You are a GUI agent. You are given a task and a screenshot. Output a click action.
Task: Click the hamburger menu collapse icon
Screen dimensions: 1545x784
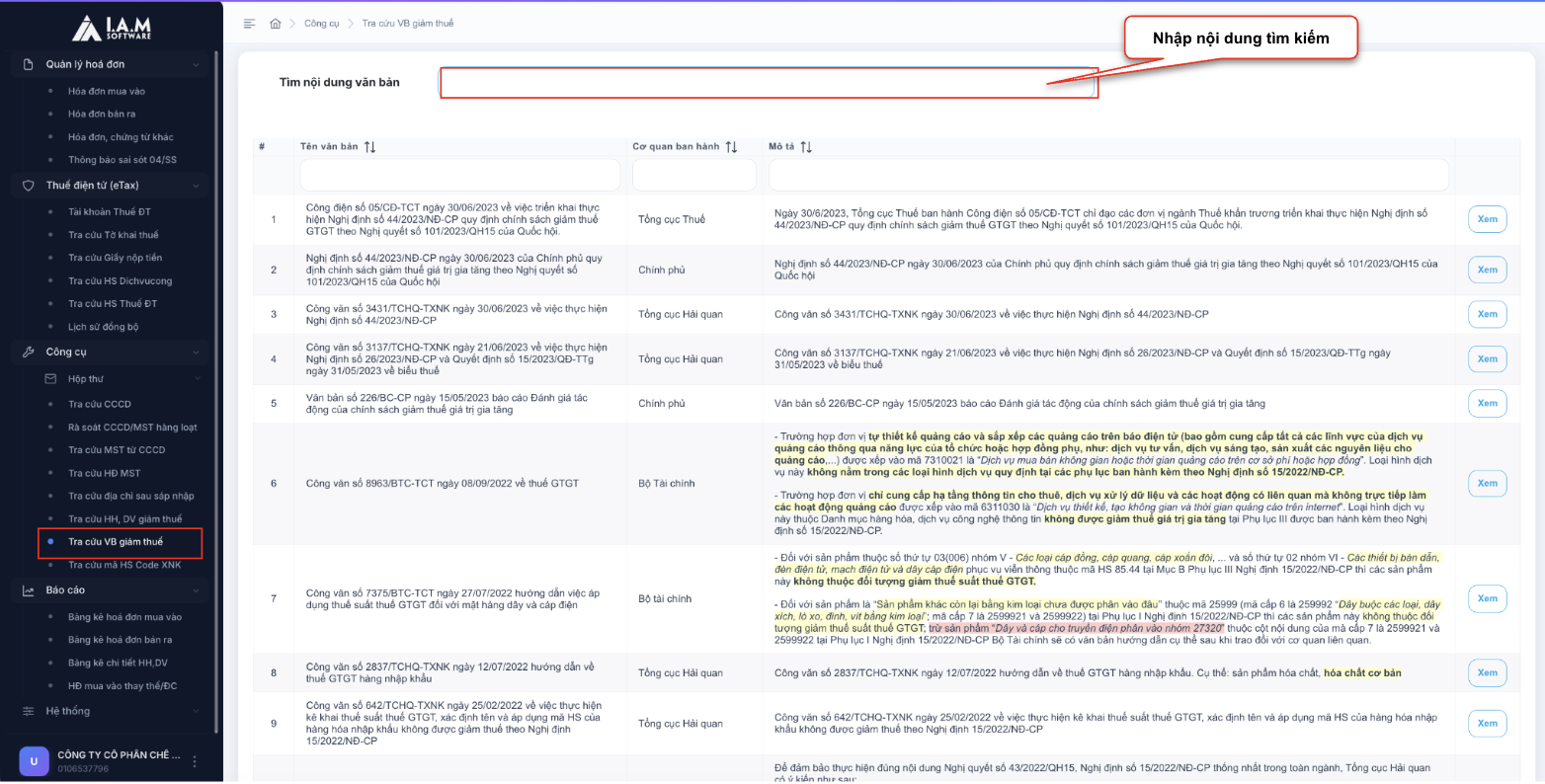[x=249, y=24]
